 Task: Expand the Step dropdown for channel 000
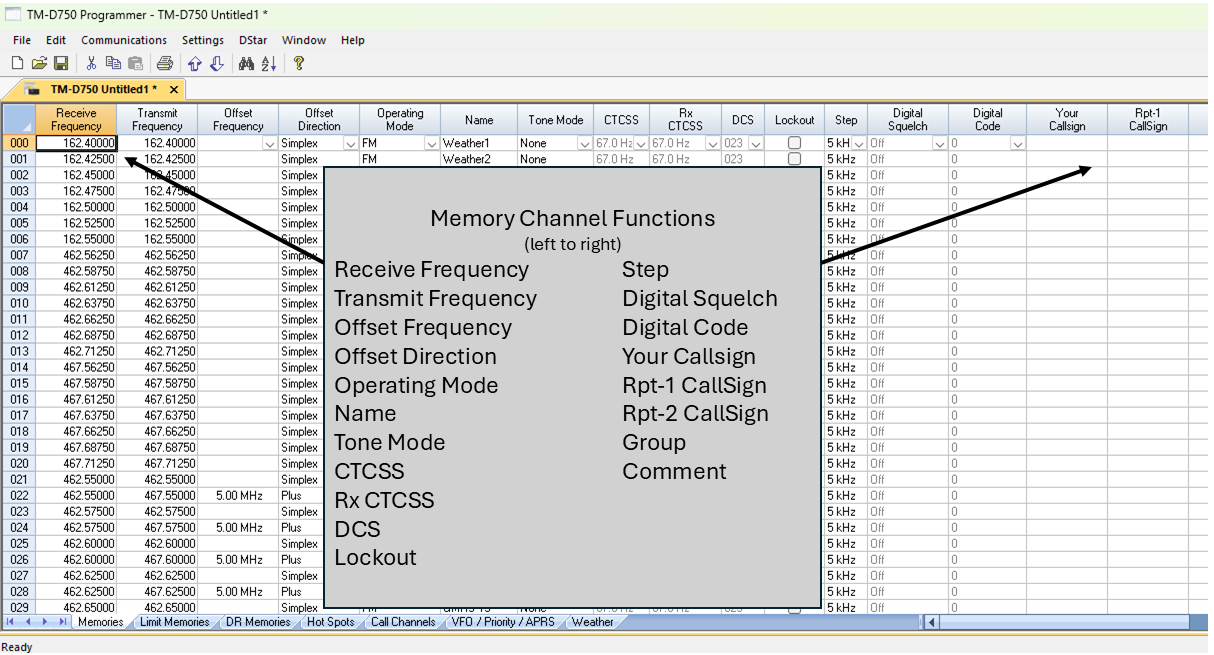point(858,144)
